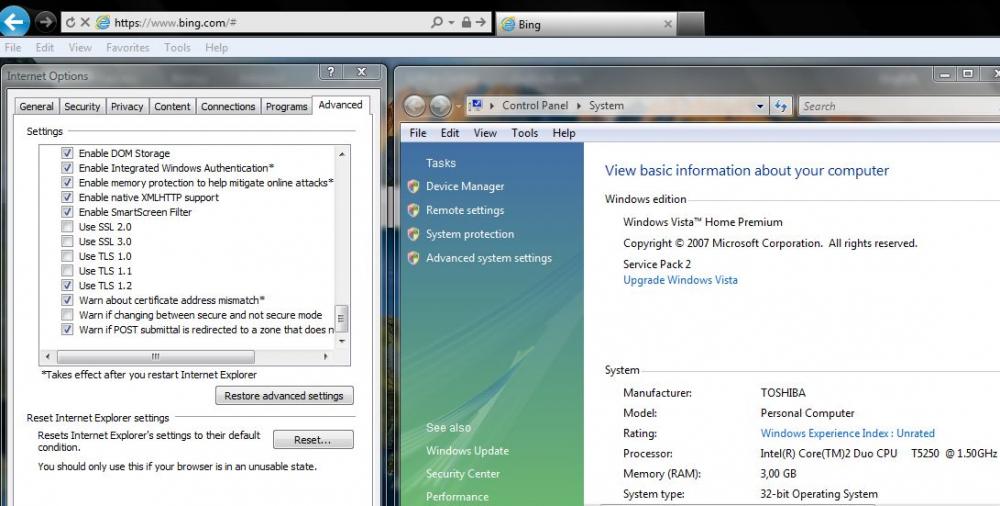Viewport: 1000px width, 506px height.
Task: Click the Reset... button
Action: point(312,440)
